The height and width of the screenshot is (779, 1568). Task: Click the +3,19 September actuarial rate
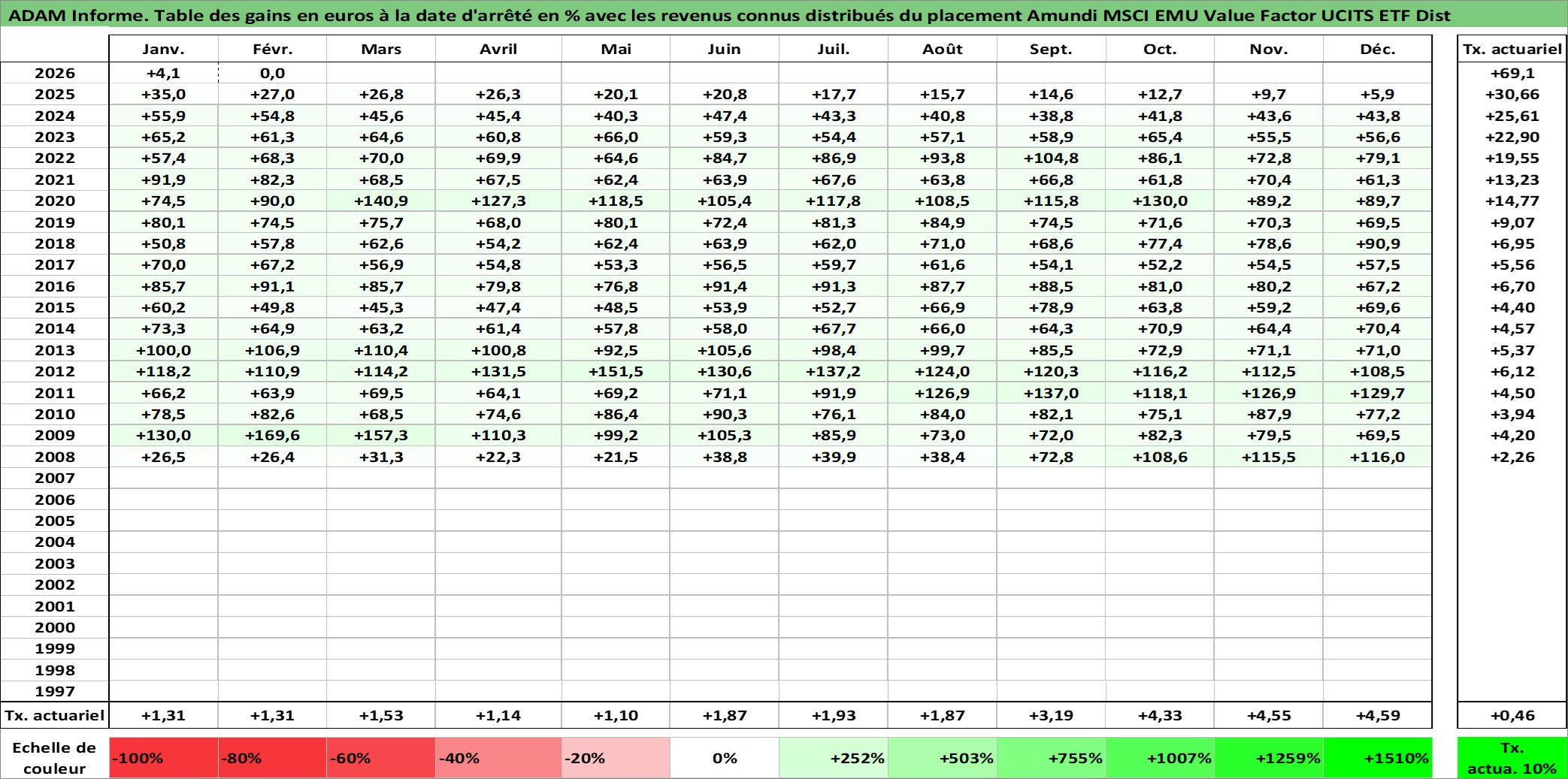point(1051,715)
